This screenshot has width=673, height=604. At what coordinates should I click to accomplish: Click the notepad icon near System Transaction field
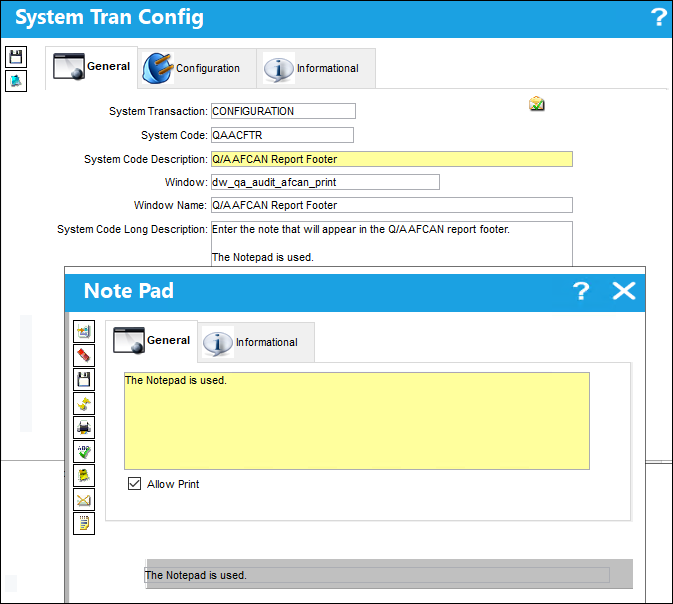(x=537, y=104)
